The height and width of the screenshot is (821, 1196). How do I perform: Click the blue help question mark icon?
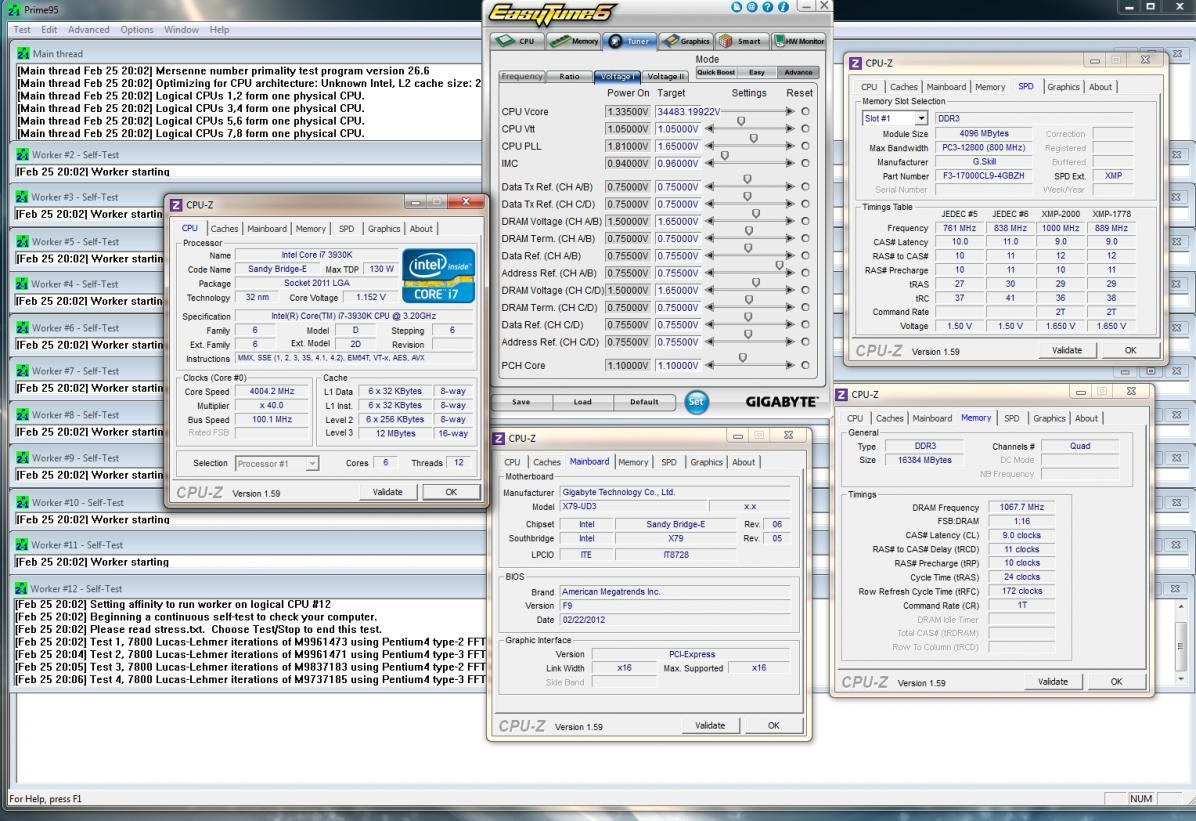768,7
